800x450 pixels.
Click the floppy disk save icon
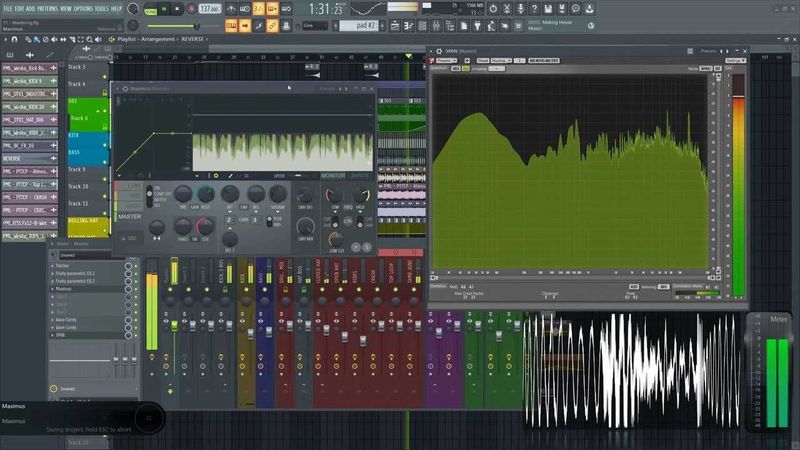point(548,9)
